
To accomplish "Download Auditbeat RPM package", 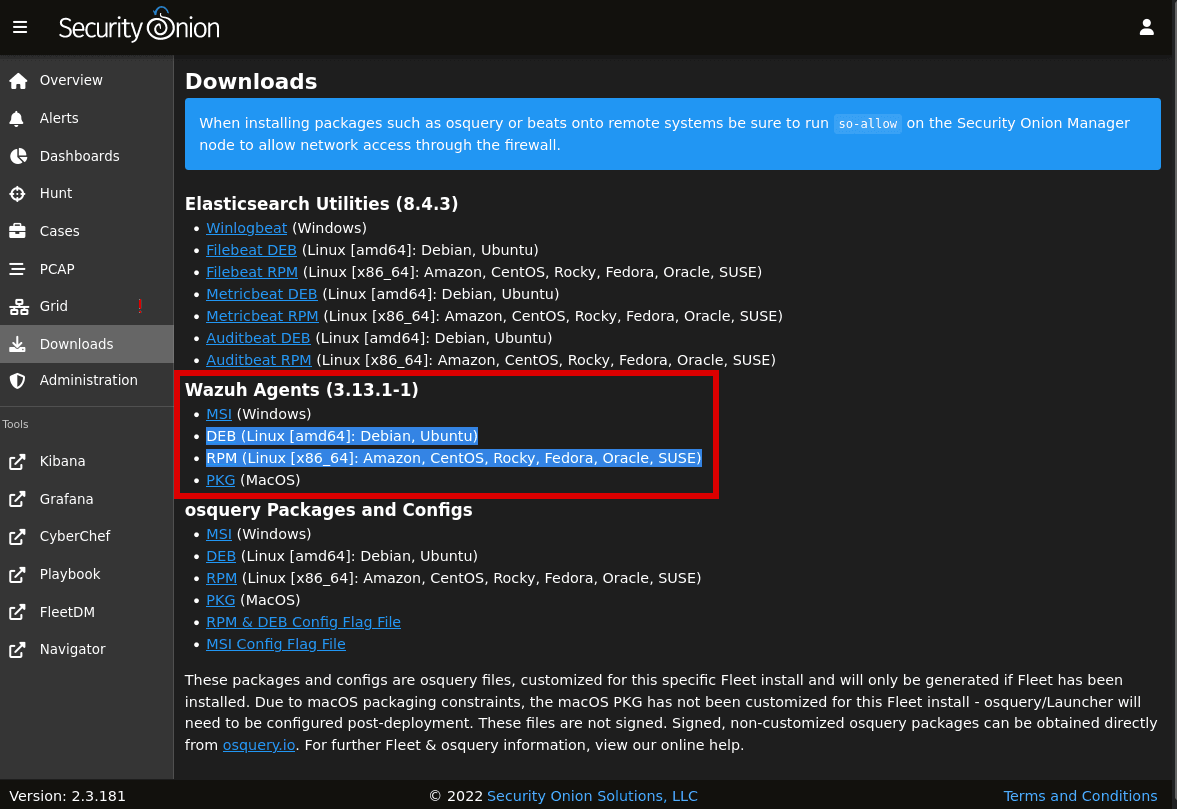I will tap(259, 360).
